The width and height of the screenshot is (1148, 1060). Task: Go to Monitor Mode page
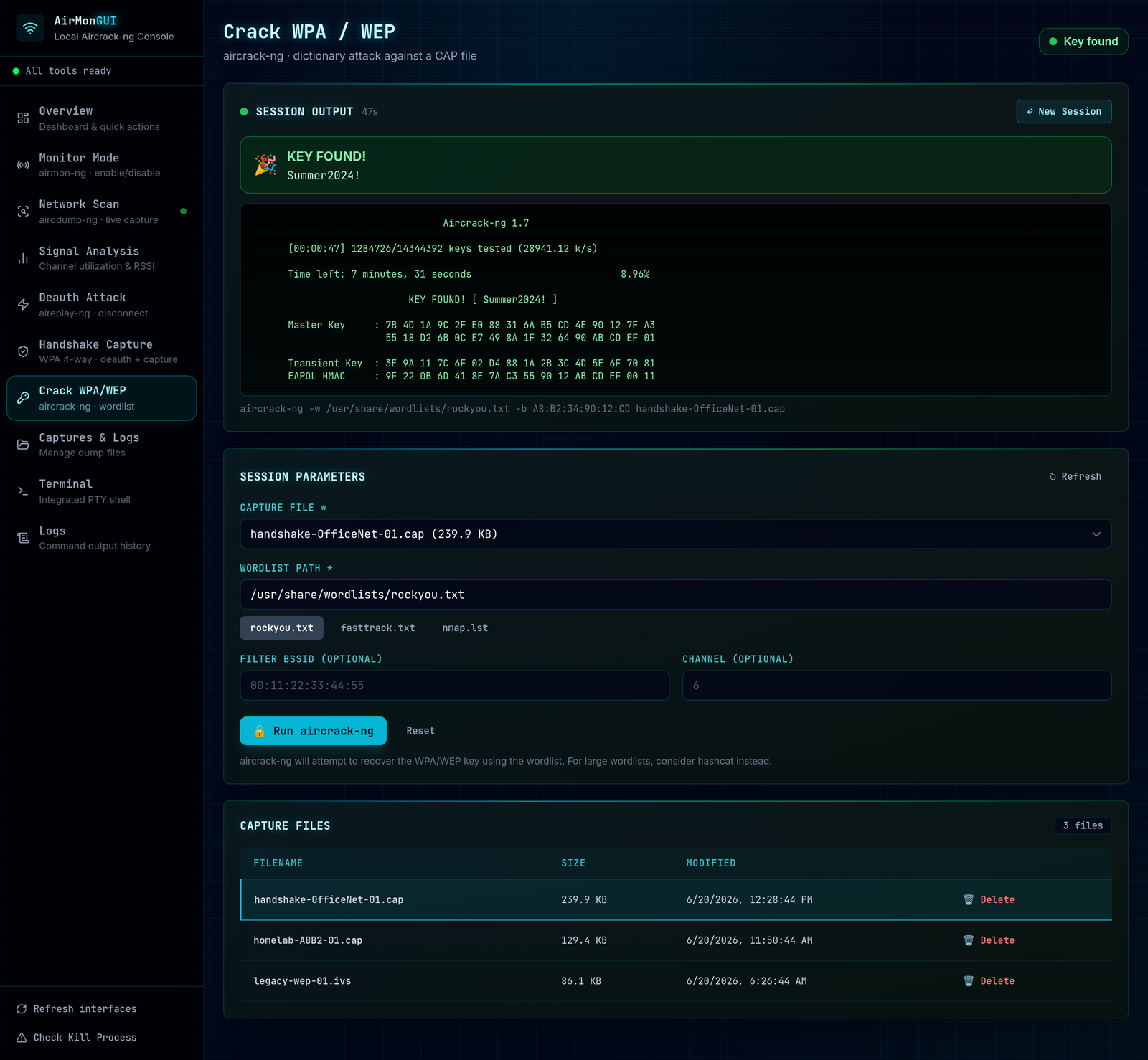(x=101, y=165)
